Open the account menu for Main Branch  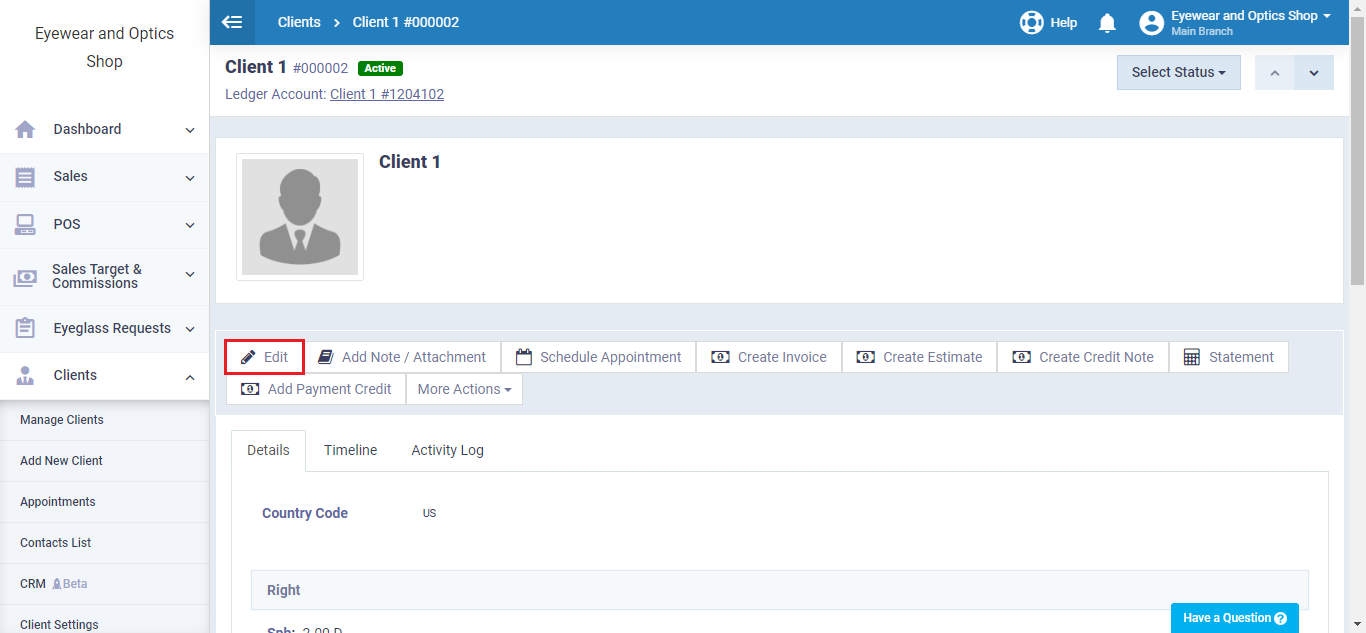pyautogui.click(x=1236, y=22)
